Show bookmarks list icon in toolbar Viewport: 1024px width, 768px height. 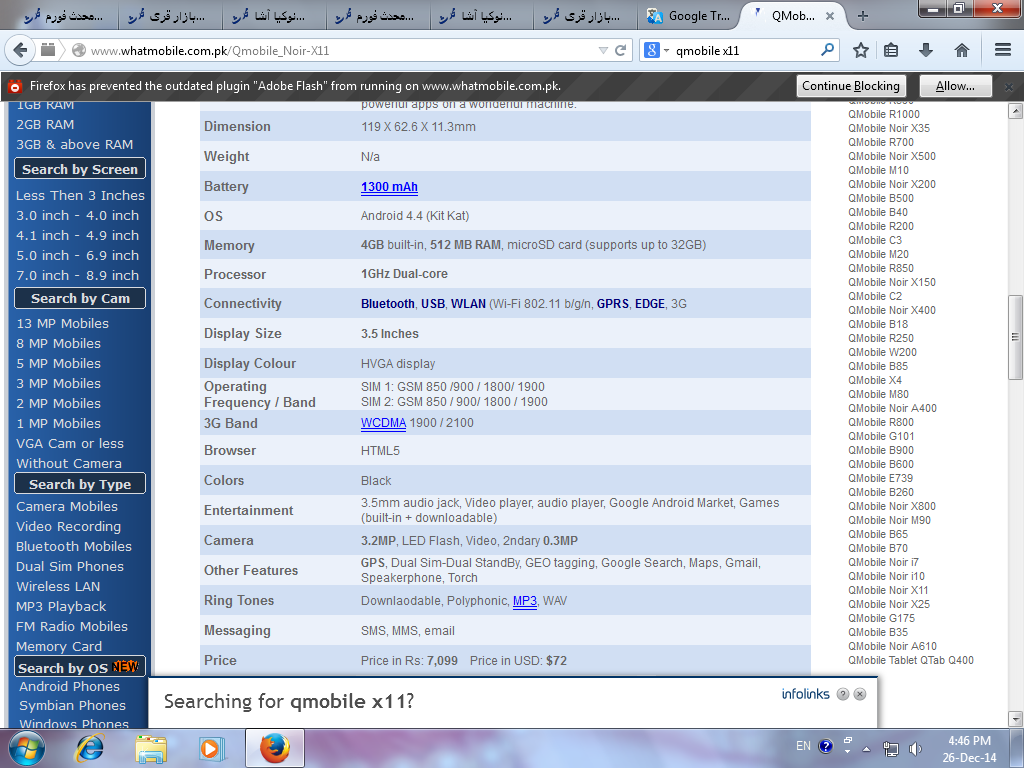tap(891, 50)
